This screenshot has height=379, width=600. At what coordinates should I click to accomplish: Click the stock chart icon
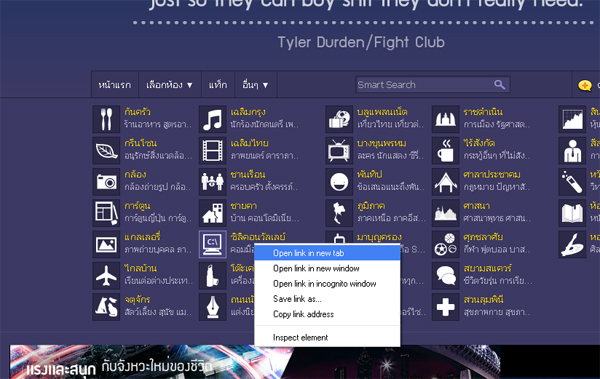(x=572, y=119)
